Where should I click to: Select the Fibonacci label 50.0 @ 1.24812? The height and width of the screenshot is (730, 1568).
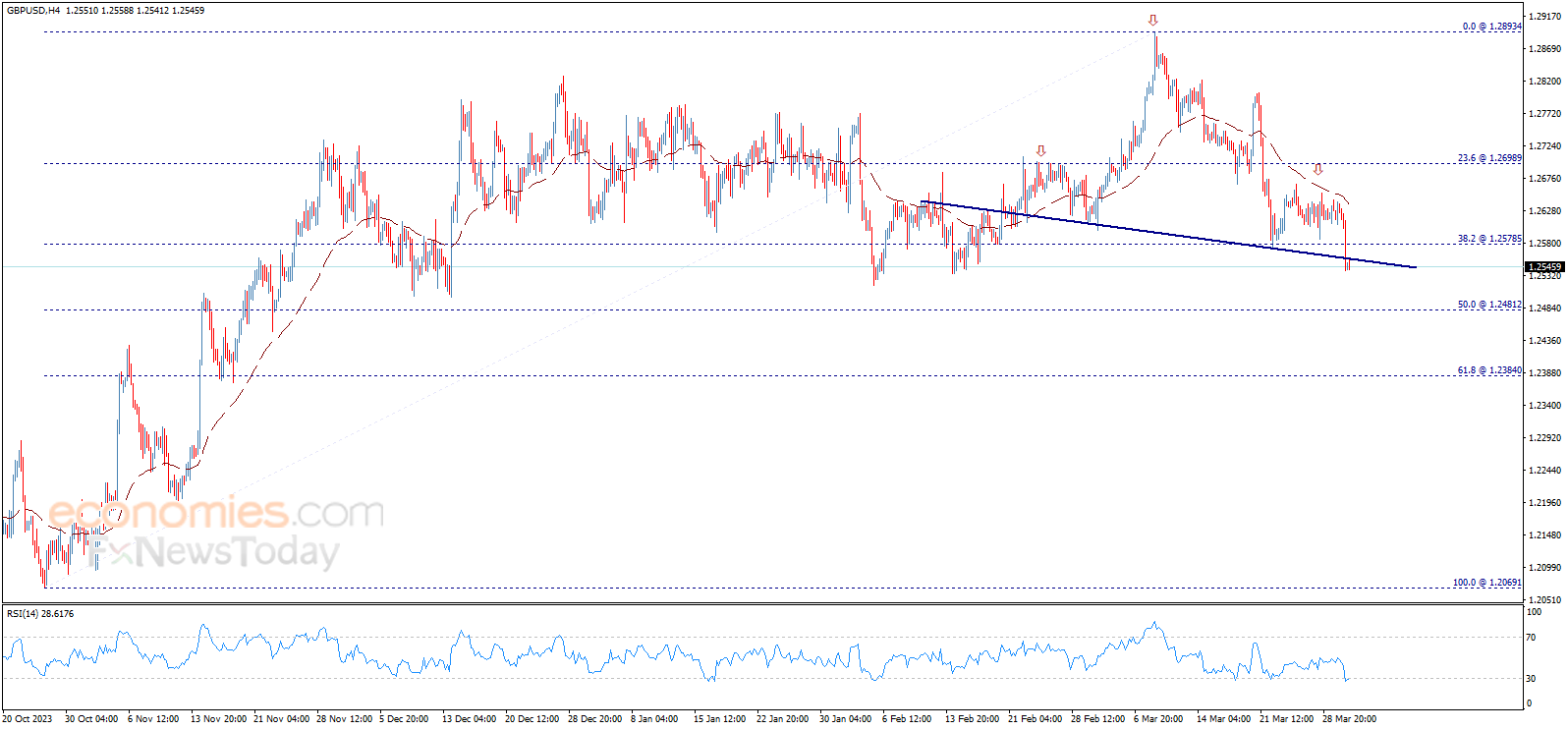1489,305
